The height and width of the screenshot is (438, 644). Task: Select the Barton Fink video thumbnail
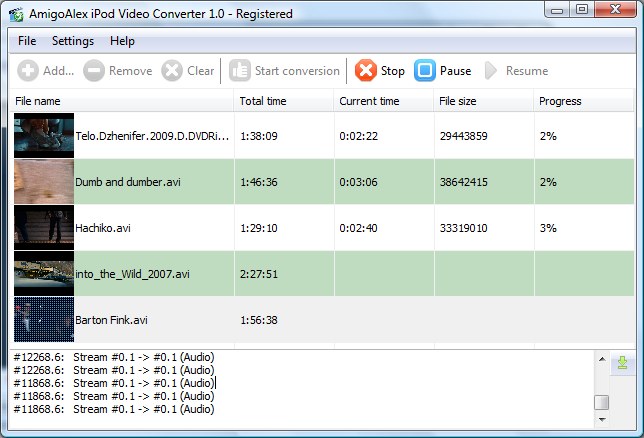(x=44, y=320)
